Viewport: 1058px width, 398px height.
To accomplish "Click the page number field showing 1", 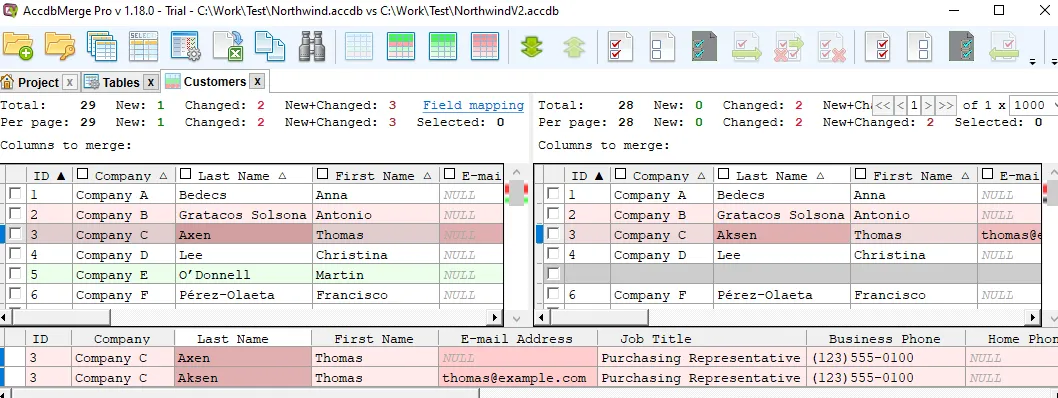I will click(x=914, y=105).
